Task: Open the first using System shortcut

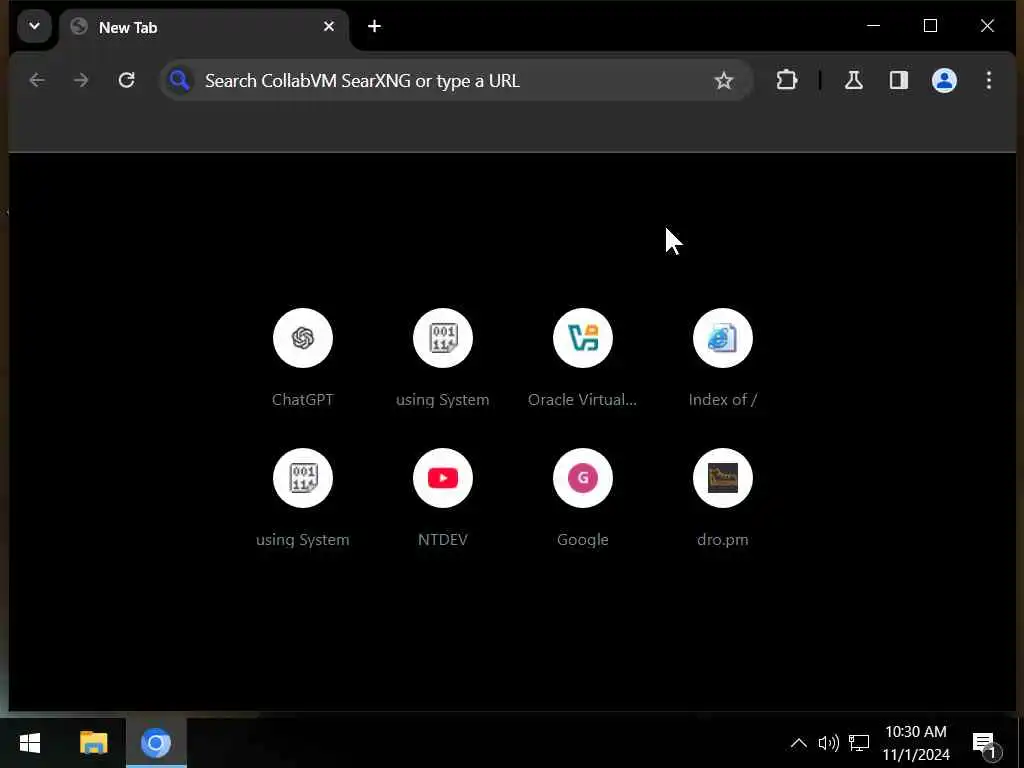Action: click(443, 338)
